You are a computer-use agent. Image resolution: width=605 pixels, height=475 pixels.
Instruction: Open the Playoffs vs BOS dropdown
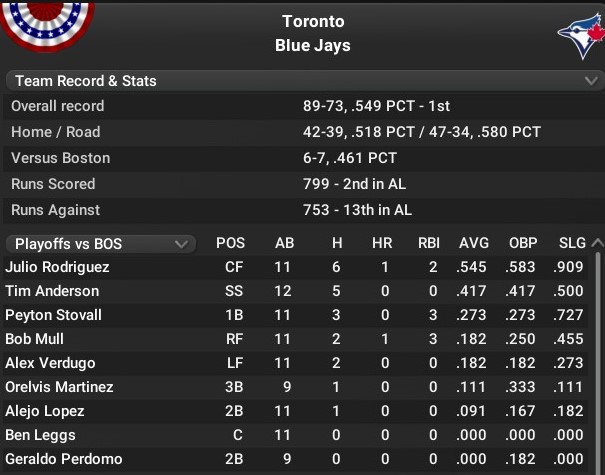pos(99,243)
